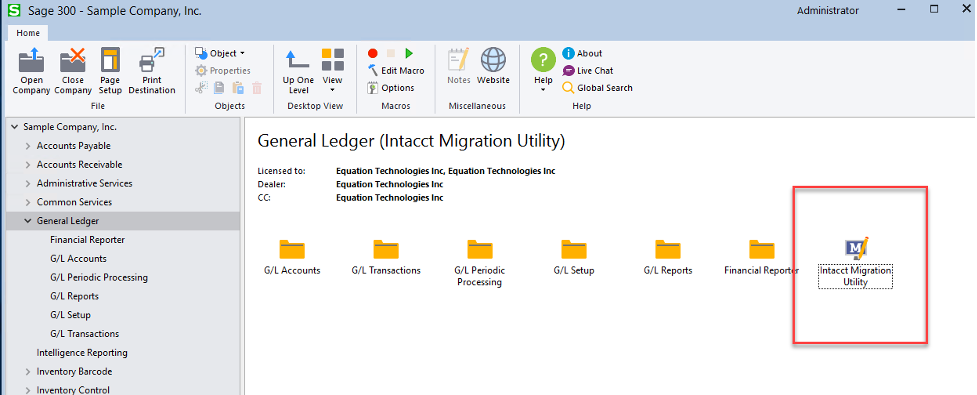
Task: Launch the Intacct Migration Utility icon
Action: (856, 248)
